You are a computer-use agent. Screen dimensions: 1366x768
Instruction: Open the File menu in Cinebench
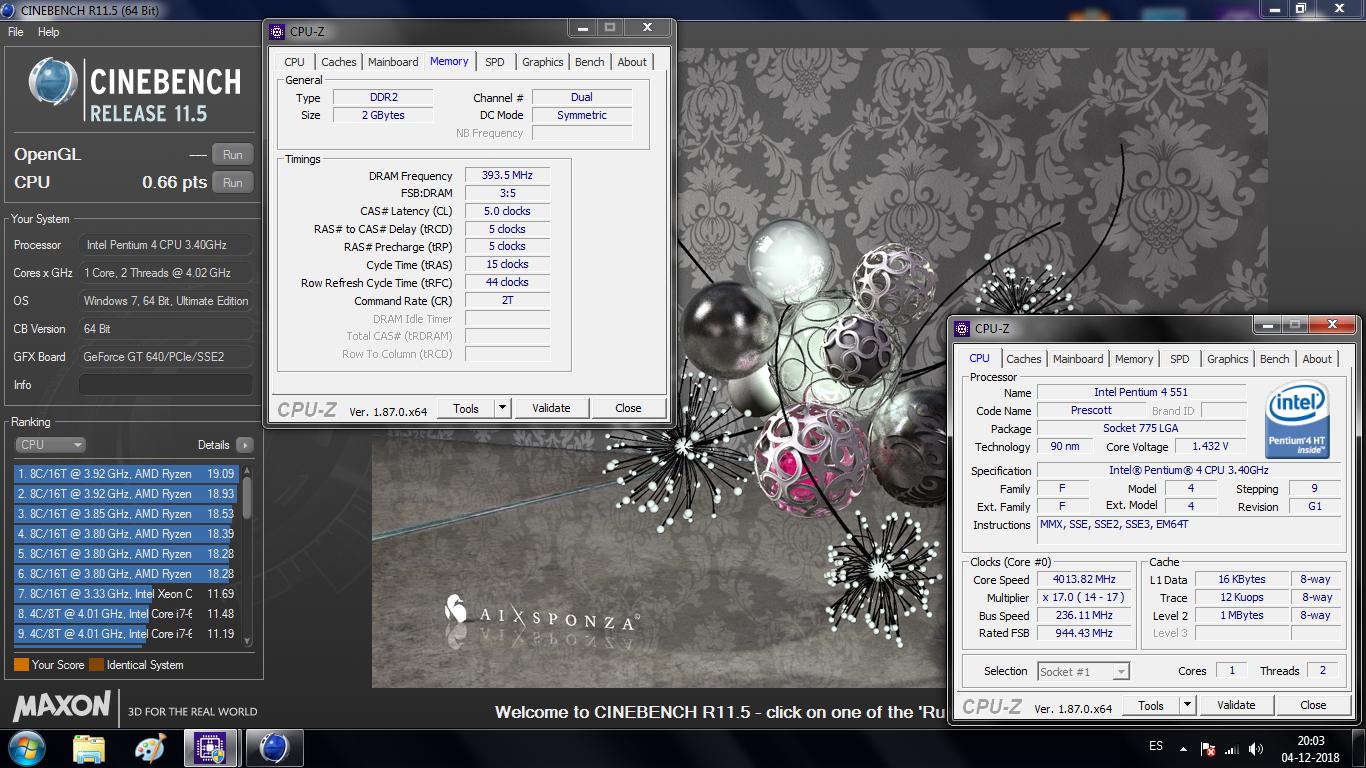coord(15,32)
